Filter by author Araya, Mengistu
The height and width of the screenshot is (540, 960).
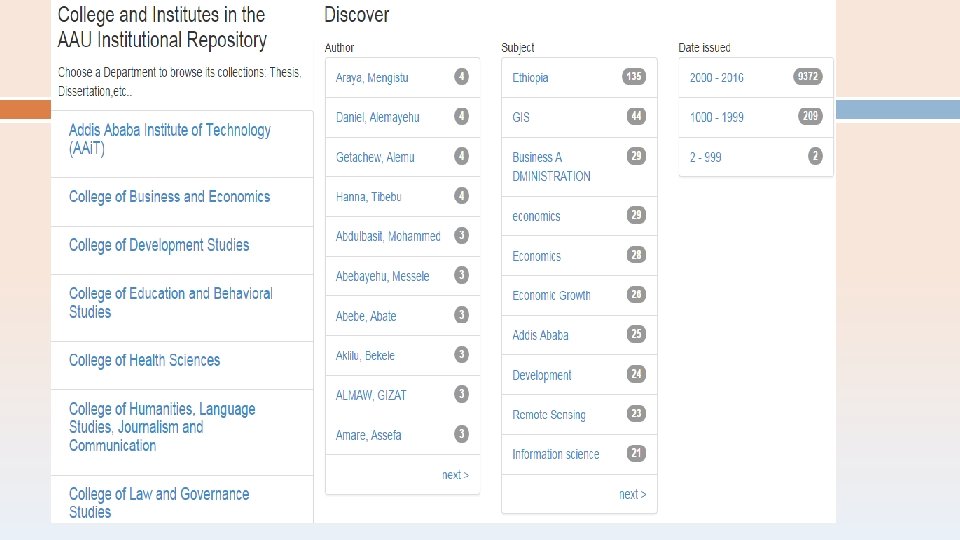[x=372, y=78]
